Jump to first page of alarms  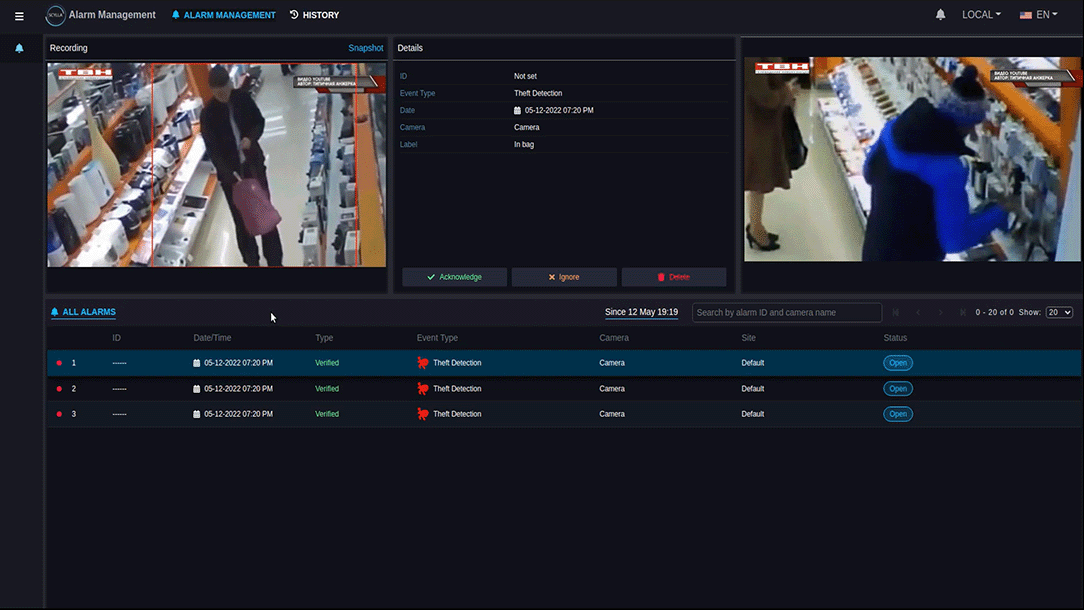[896, 313]
